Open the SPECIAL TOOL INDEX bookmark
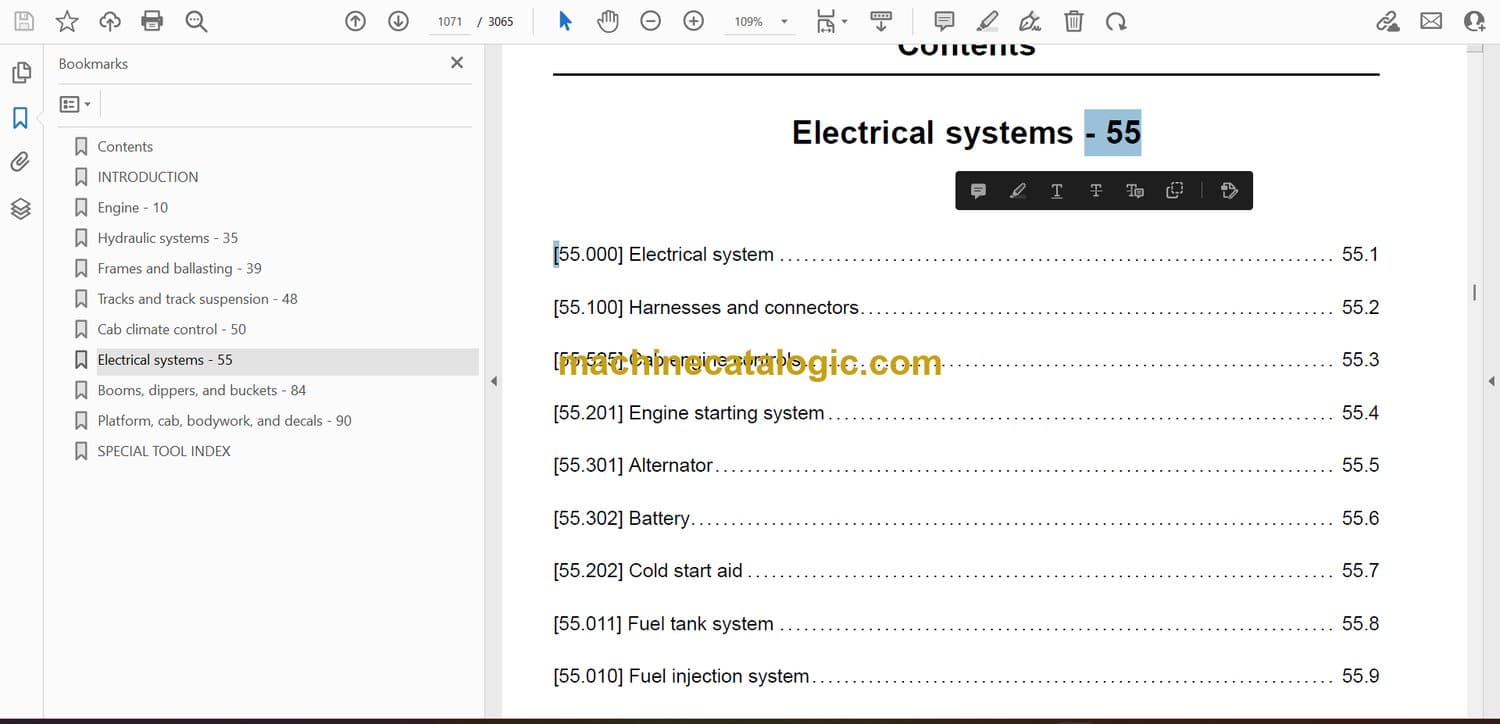 click(164, 451)
